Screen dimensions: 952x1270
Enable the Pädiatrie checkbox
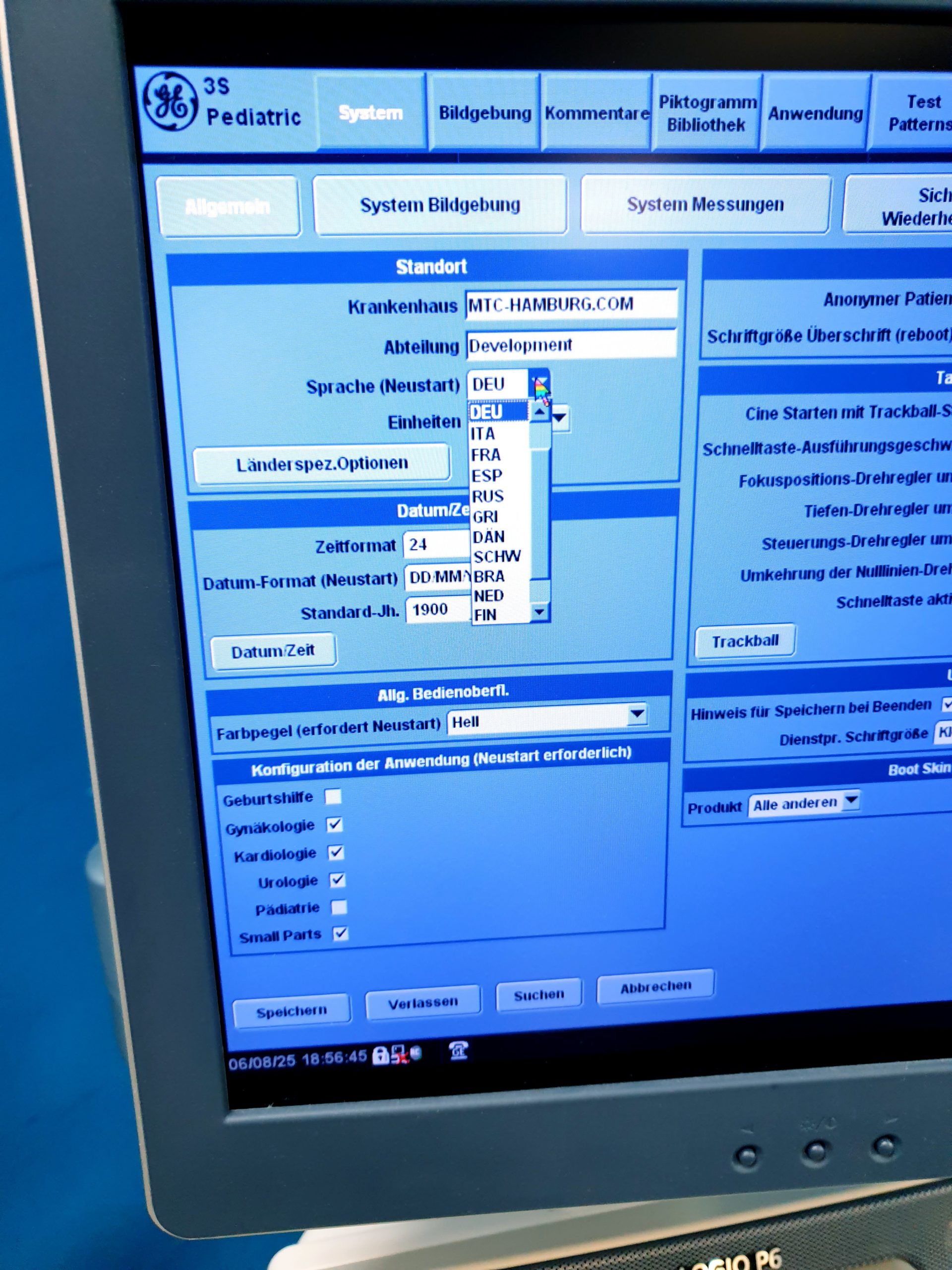(339, 907)
